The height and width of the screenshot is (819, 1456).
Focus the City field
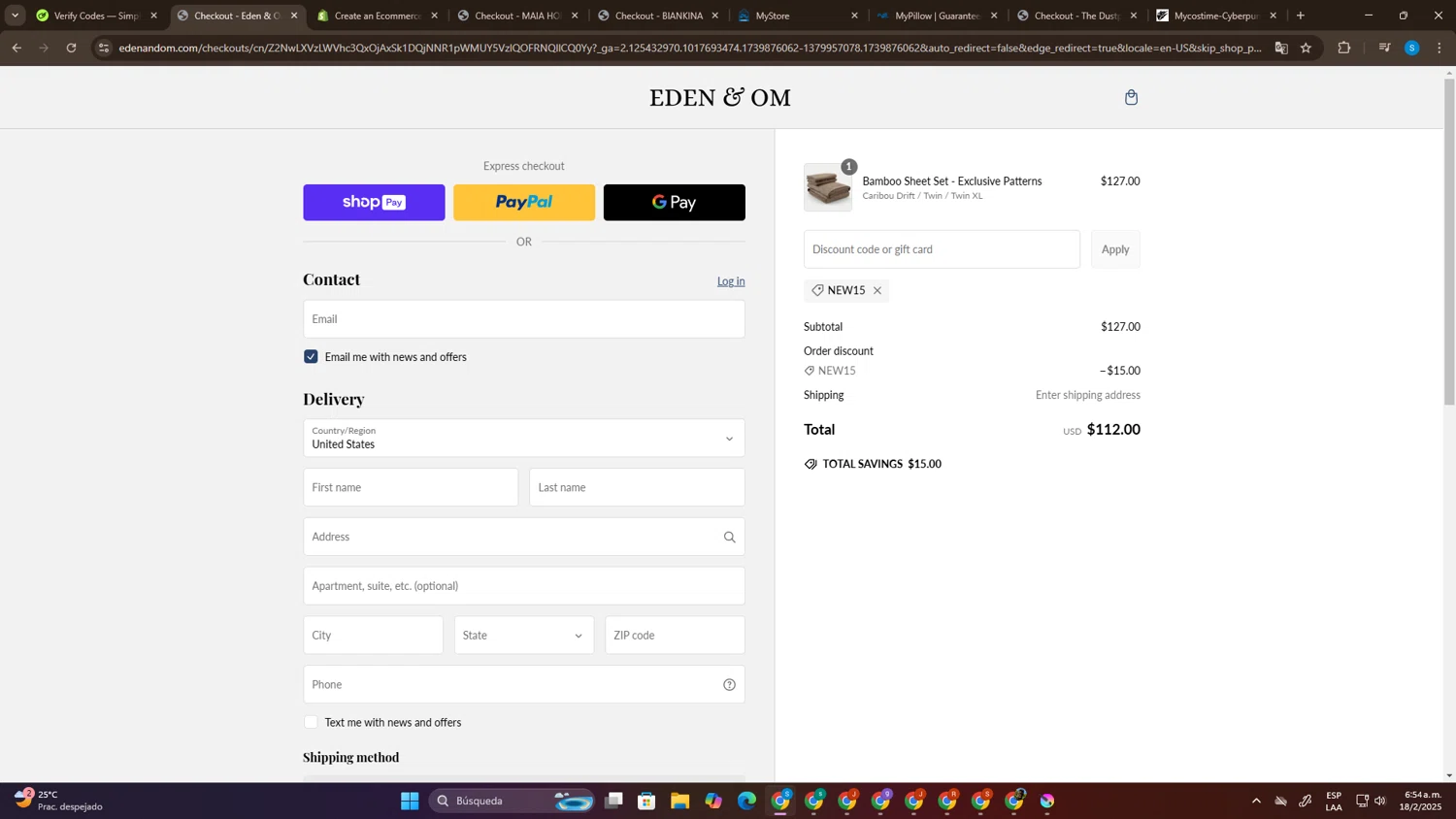[x=373, y=636]
